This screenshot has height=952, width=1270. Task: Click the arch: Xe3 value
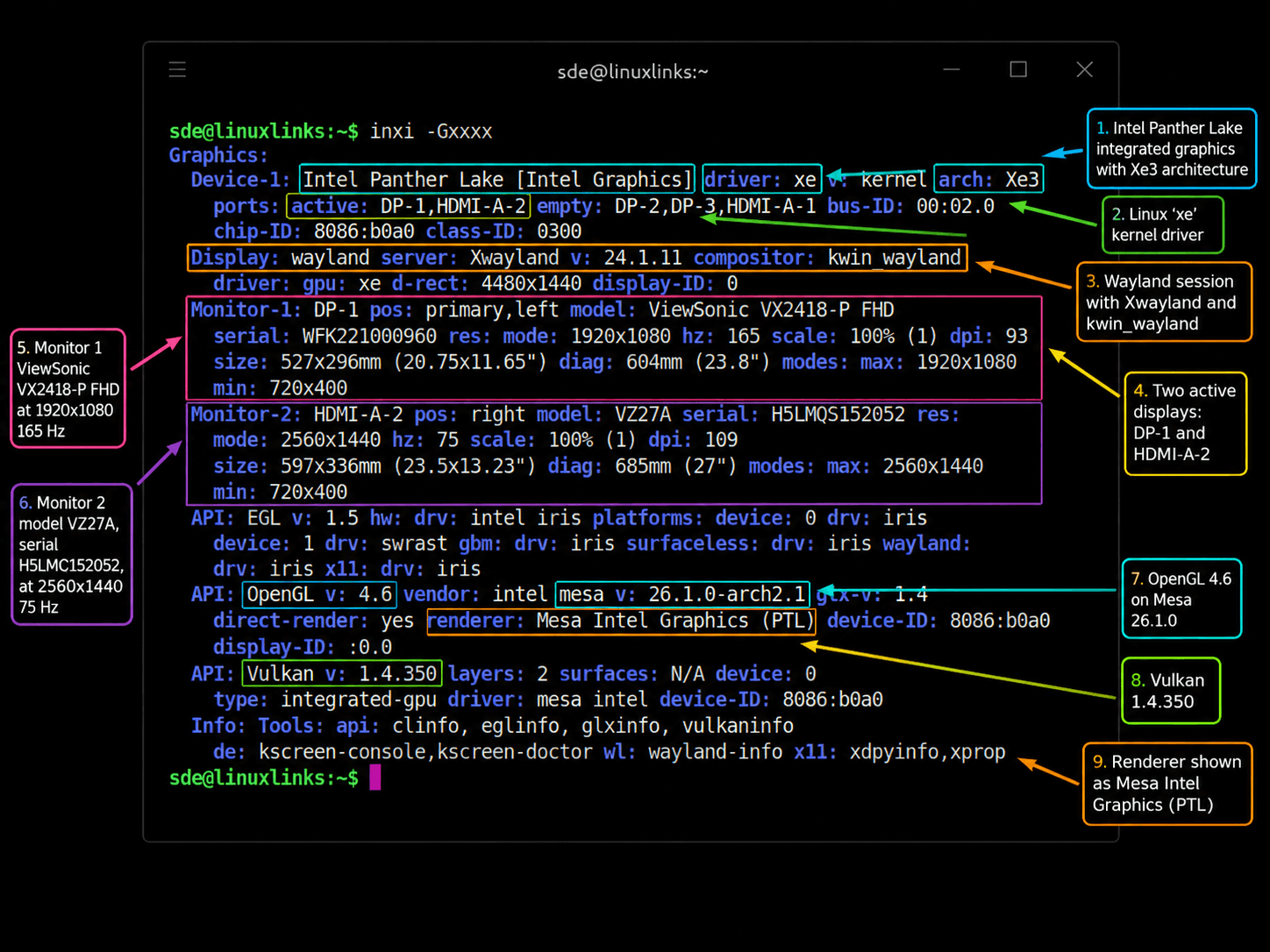point(988,180)
